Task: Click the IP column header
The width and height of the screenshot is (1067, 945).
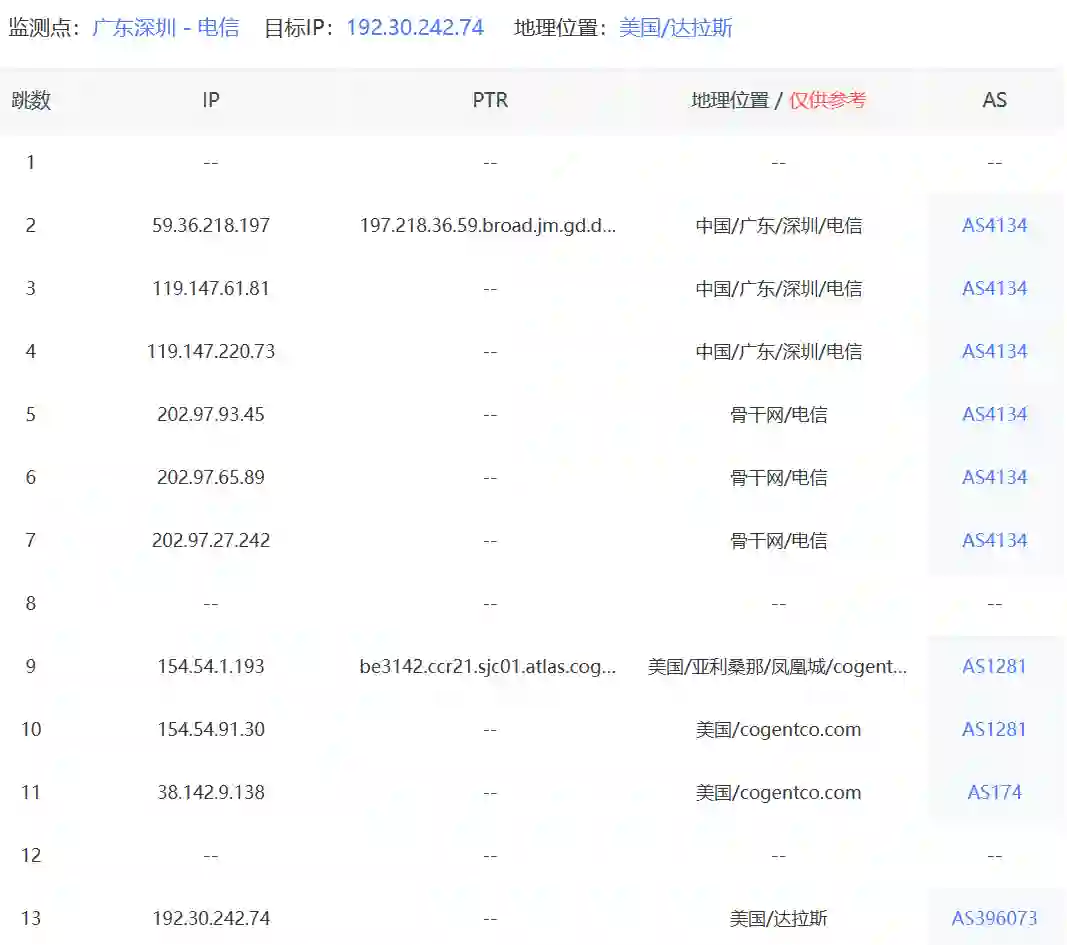Action: 211,100
